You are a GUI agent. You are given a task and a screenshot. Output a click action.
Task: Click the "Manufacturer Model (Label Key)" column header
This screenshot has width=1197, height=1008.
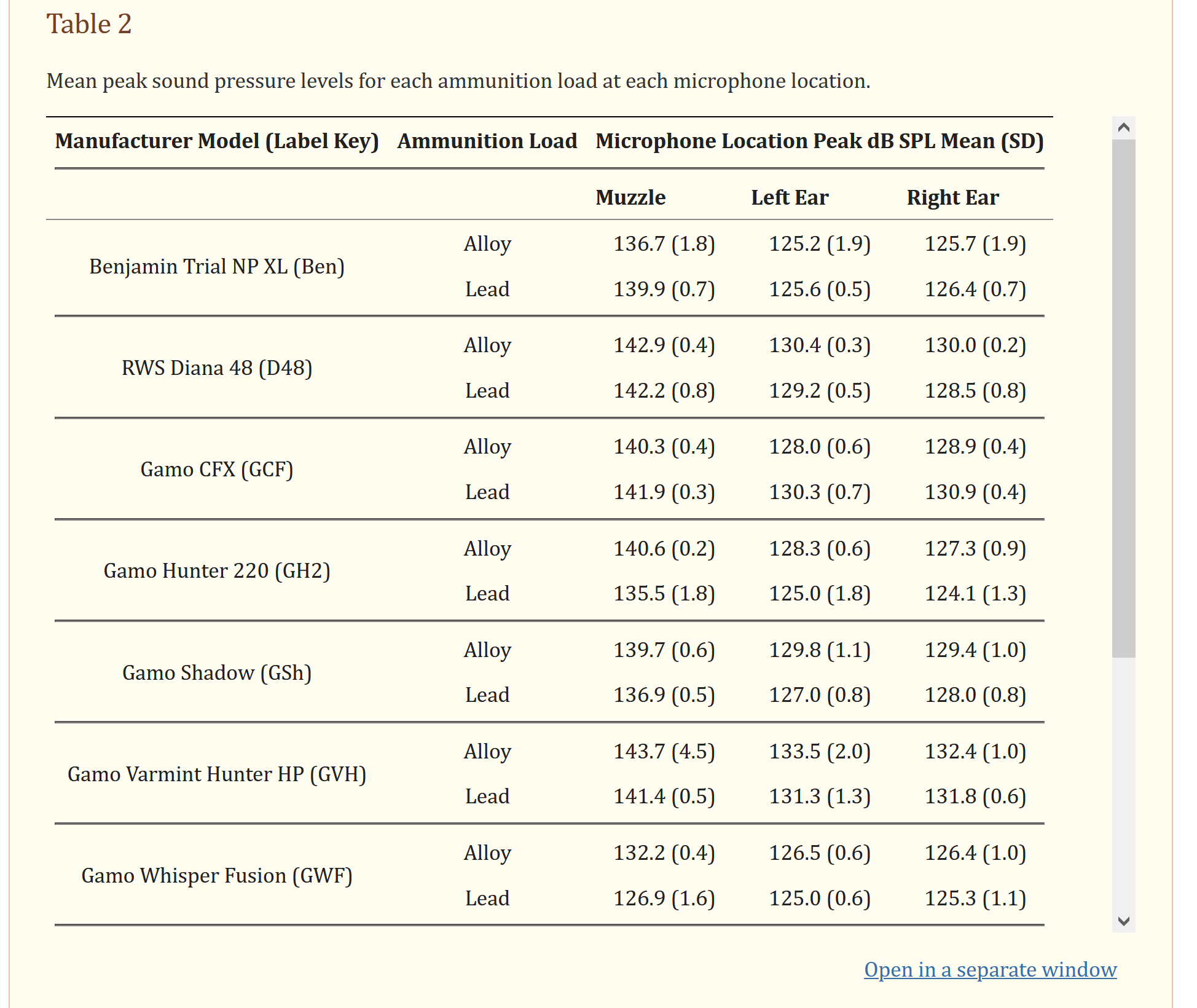(x=217, y=141)
